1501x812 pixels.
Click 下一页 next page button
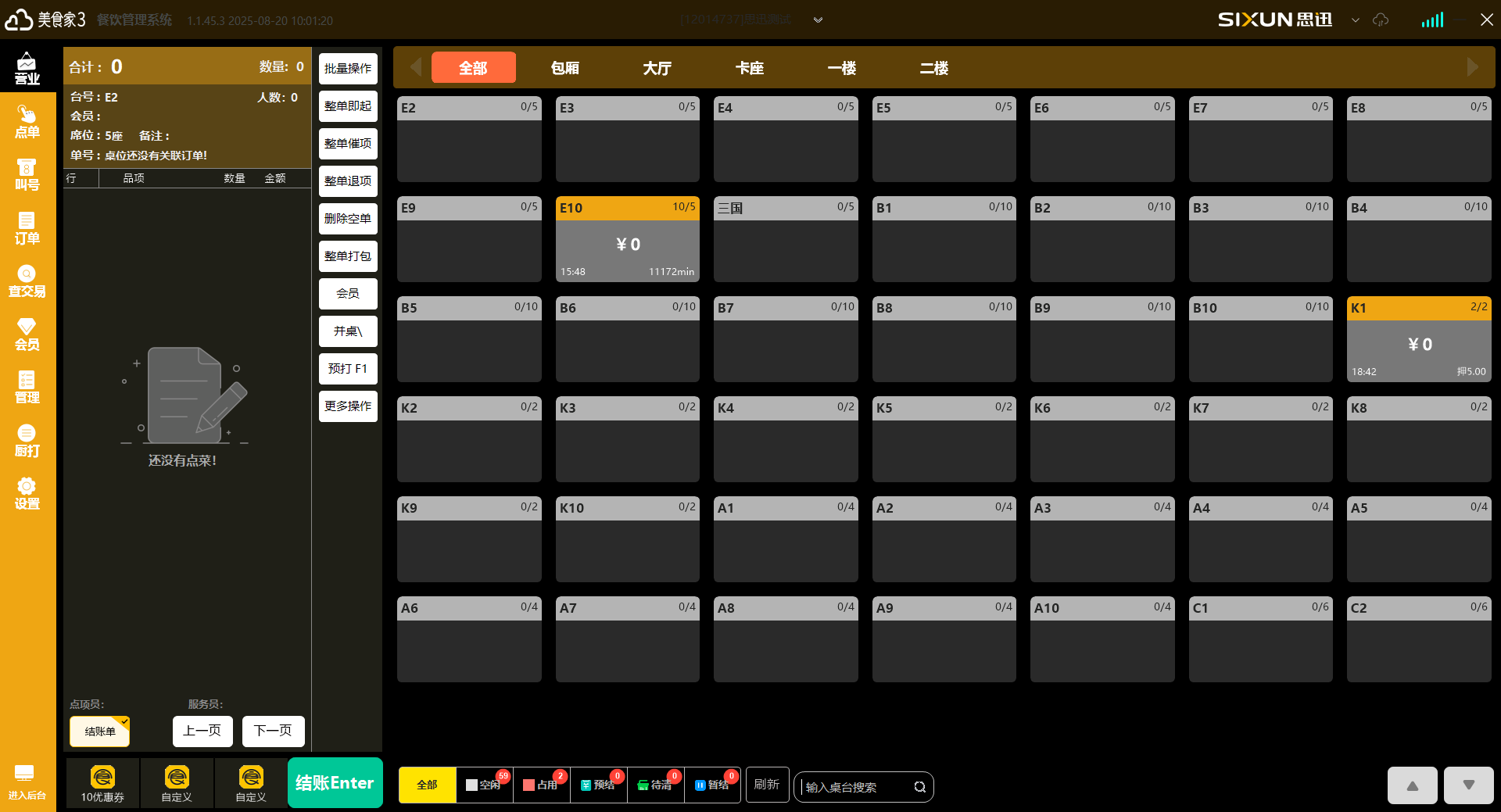click(273, 732)
